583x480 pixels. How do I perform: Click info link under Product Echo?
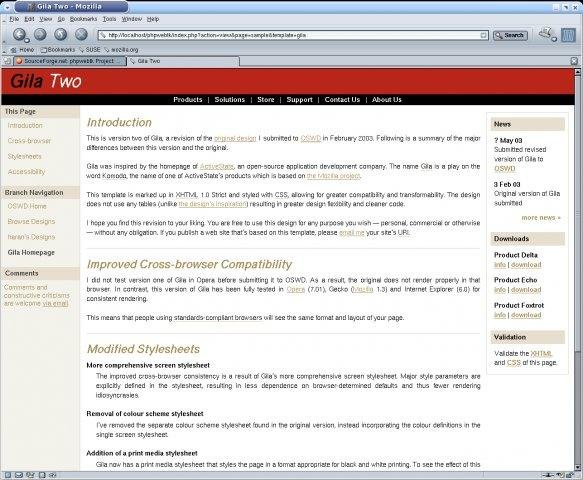pyautogui.click(x=500, y=290)
